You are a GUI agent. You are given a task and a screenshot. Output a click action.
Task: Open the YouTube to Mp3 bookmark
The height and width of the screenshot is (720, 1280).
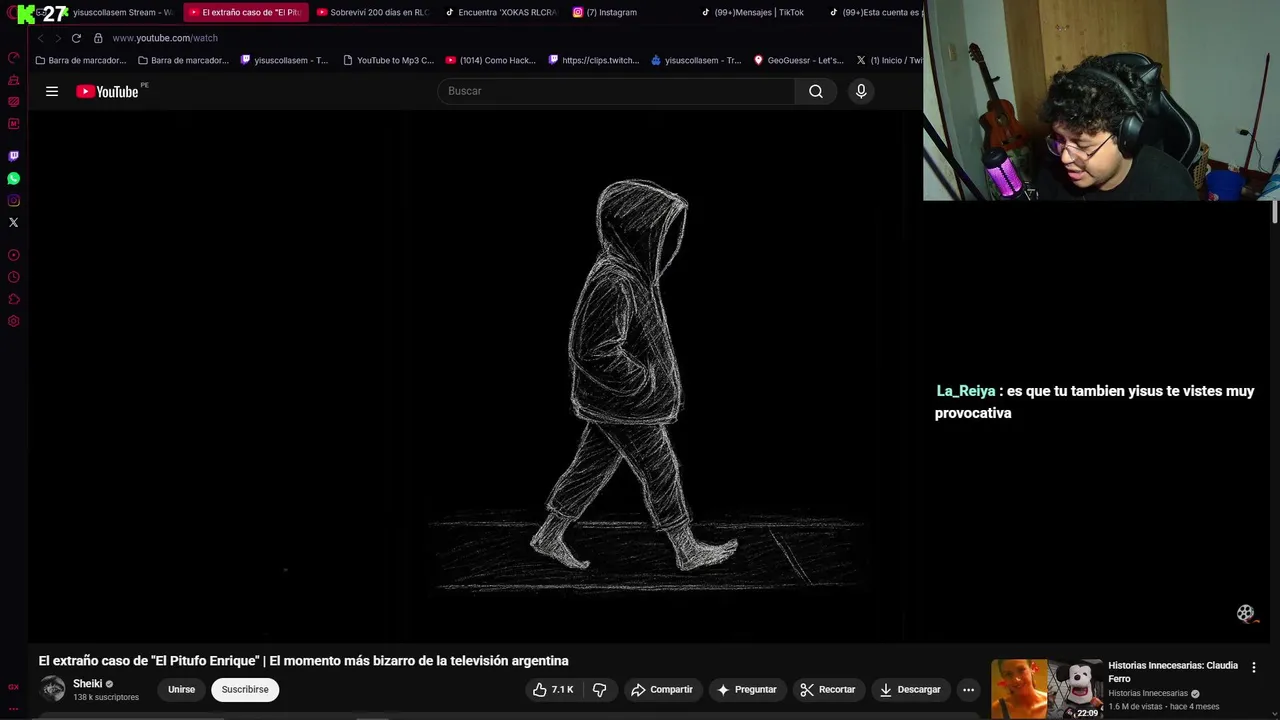(389, 60)
